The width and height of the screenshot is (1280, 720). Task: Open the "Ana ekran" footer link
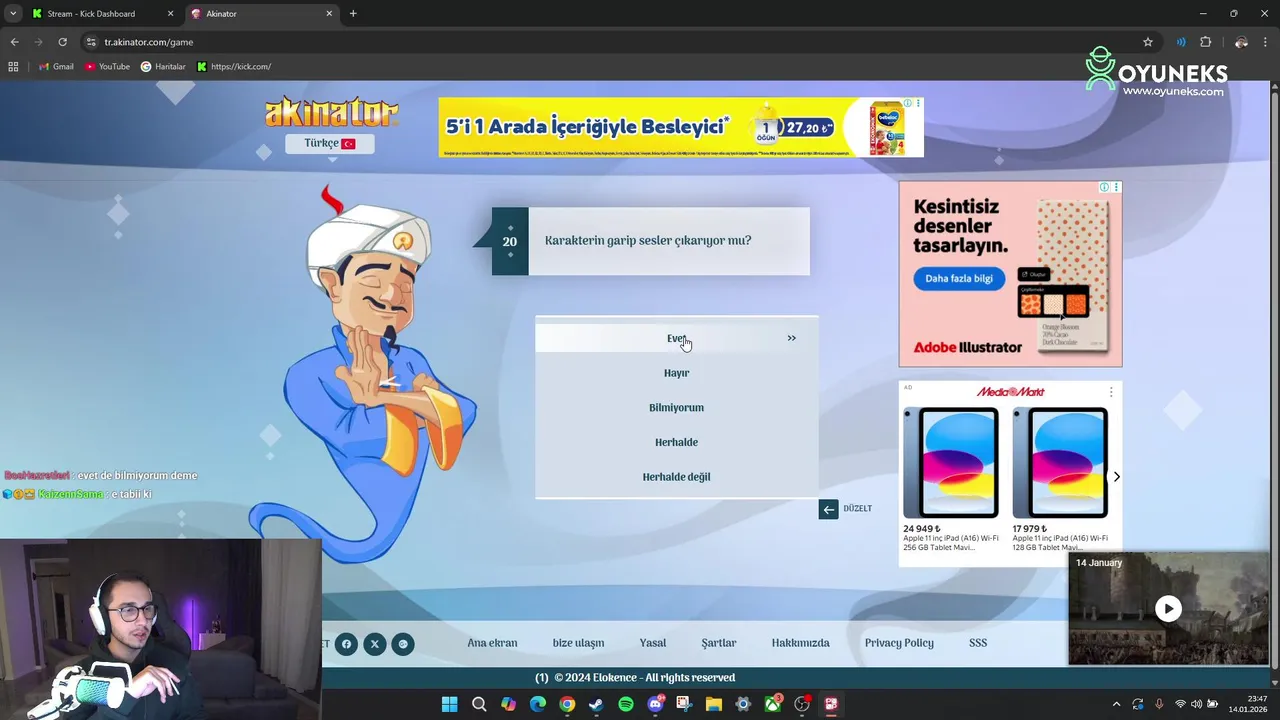pos(493,643)
